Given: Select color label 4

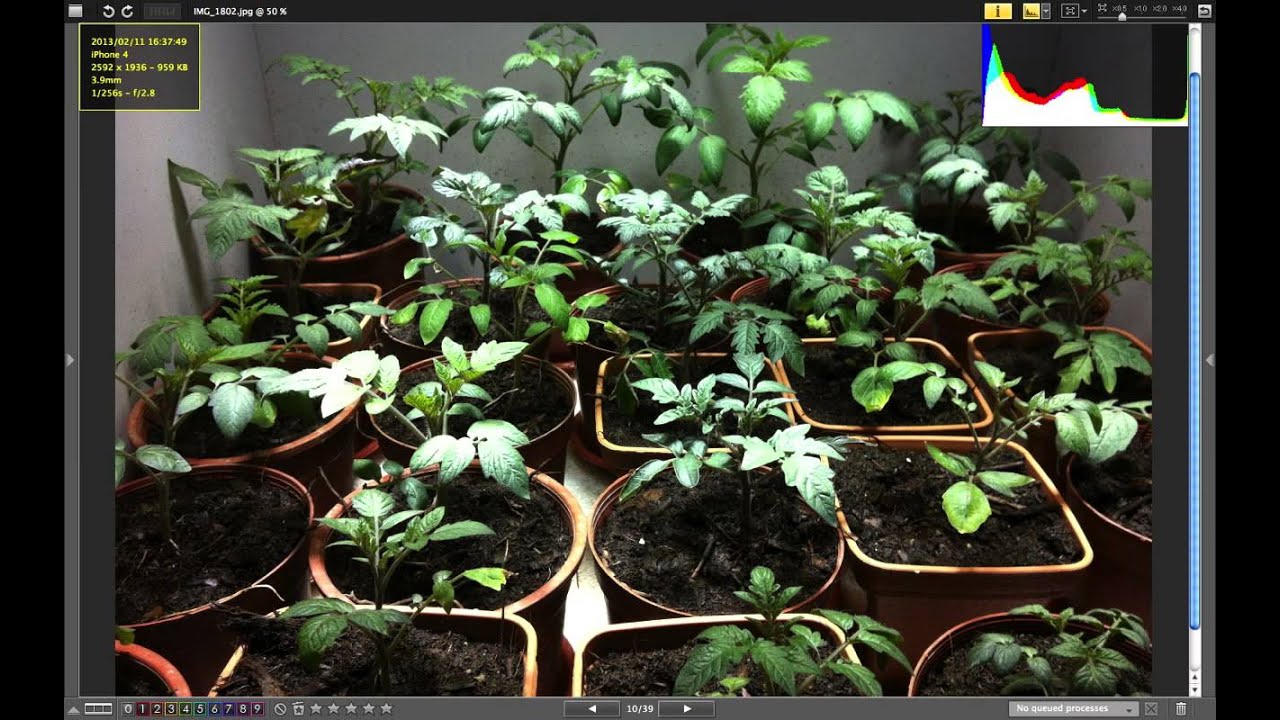Looking at the screenshot, I should (x=186, y=709).
